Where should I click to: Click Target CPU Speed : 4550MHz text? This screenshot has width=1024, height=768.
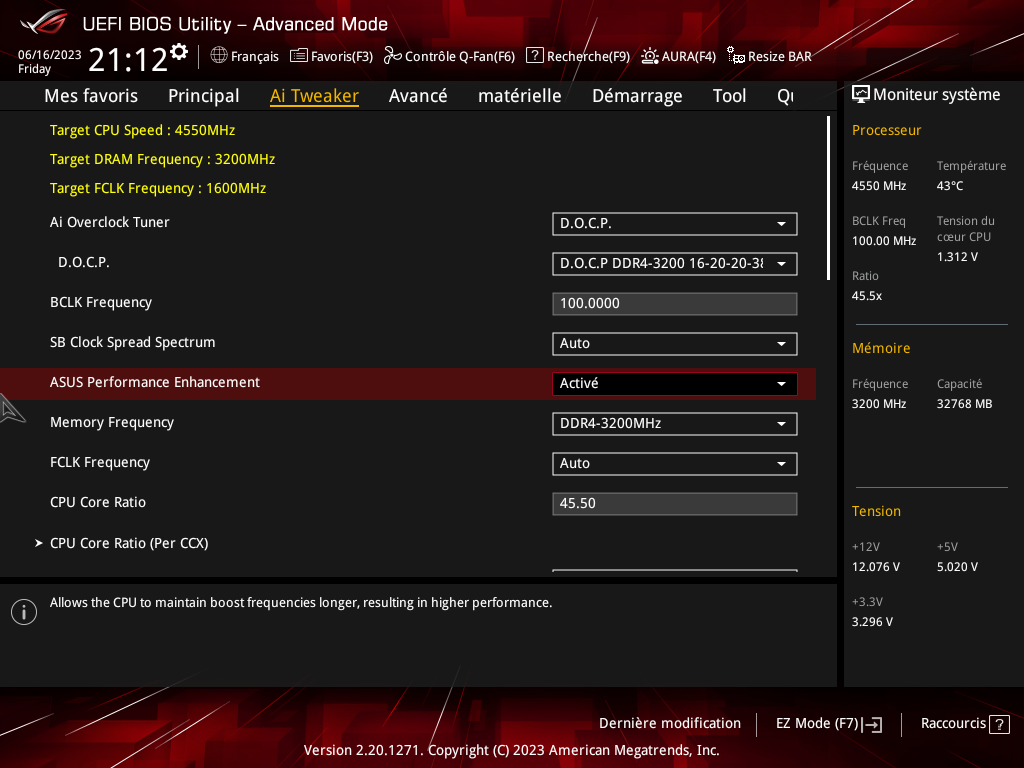click(x=142, y=131)
